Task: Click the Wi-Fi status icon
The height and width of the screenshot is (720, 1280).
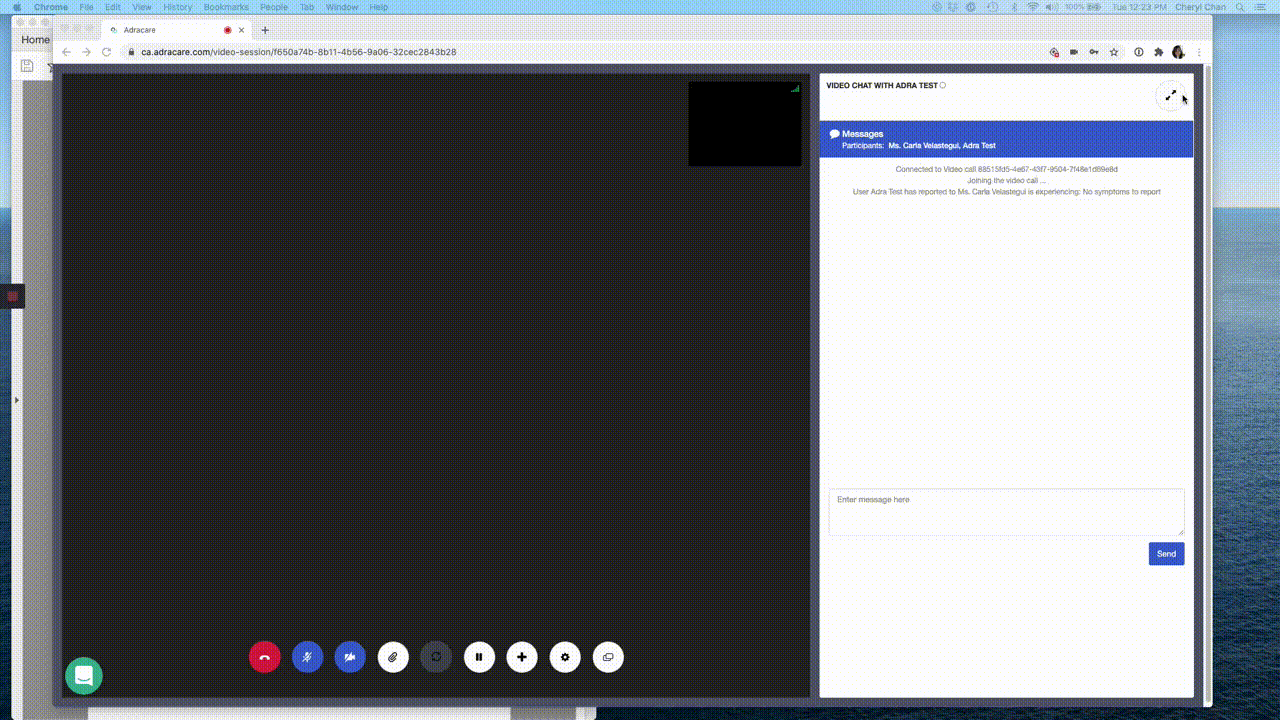Action: tap(1033, 6)
